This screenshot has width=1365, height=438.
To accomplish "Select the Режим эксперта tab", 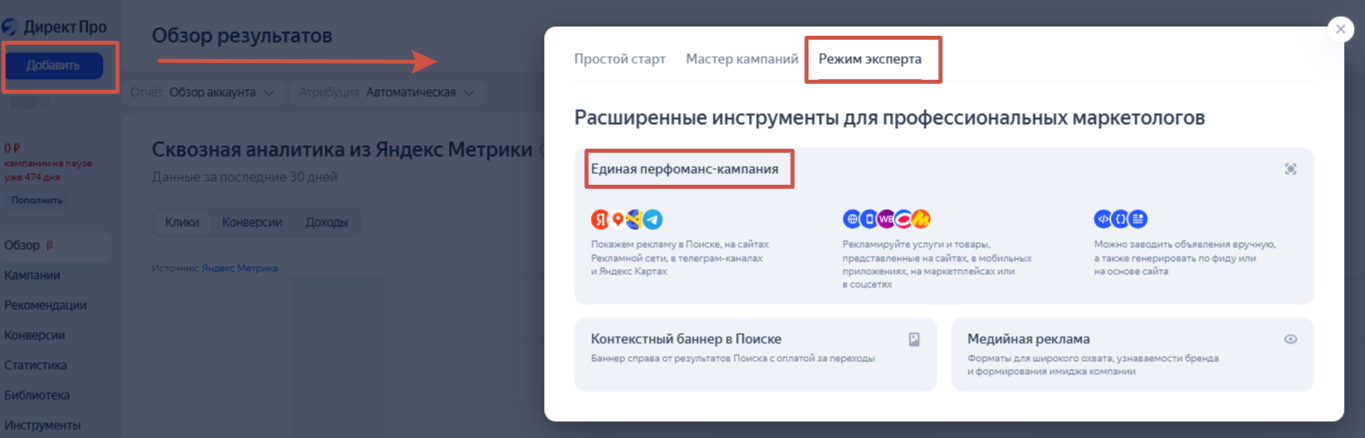I will 870,59.
